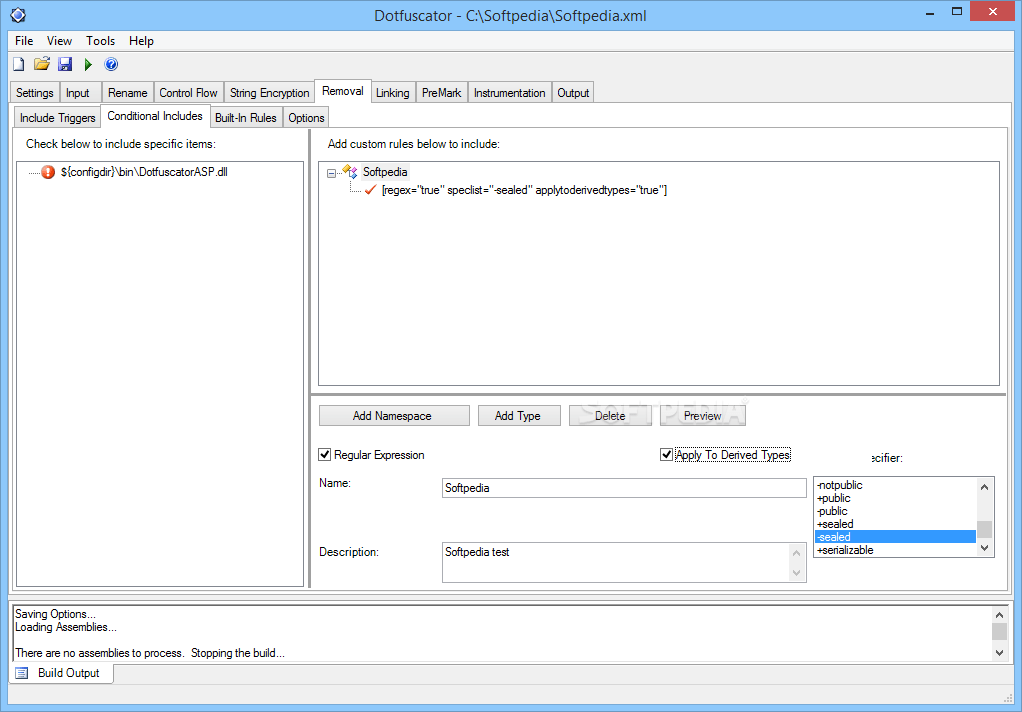
Task: Open a project using the folder icon
Action: [41, 63]
